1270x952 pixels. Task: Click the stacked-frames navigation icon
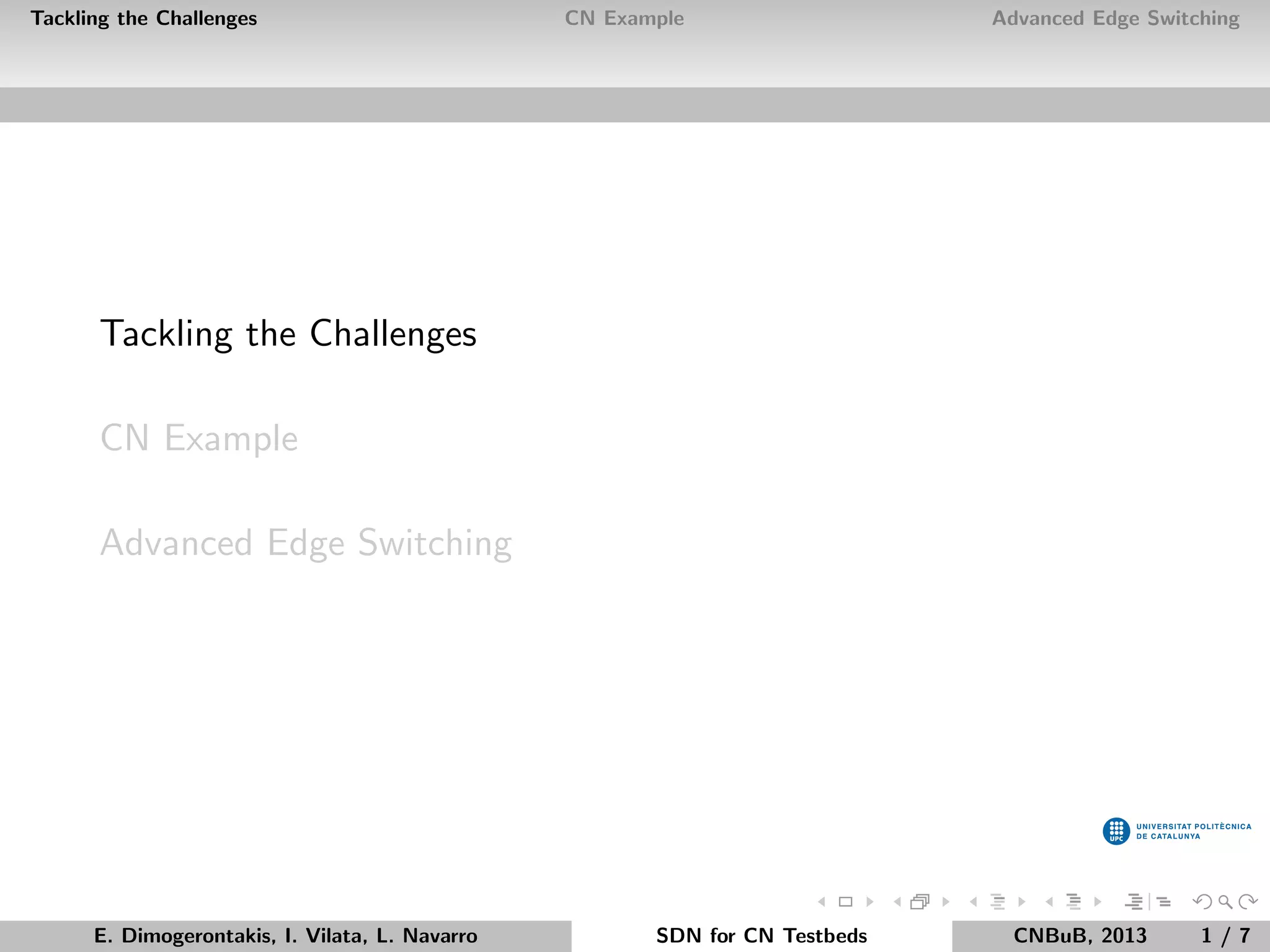click(920, 902)
